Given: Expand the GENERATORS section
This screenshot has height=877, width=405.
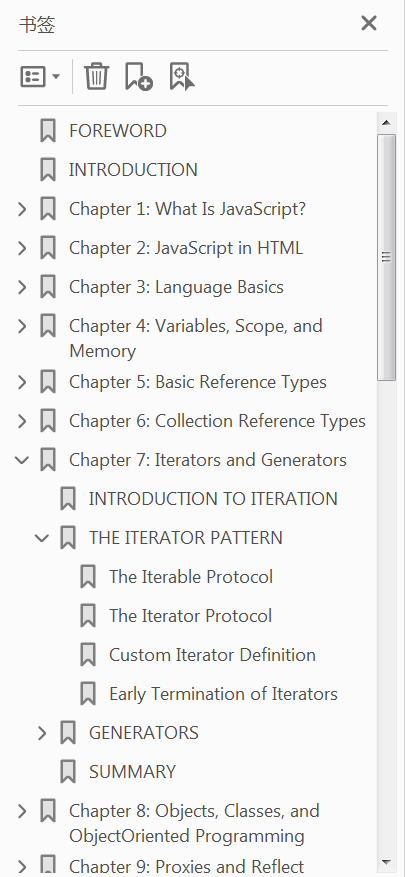Looking at the screenshot, I should 42,733.
